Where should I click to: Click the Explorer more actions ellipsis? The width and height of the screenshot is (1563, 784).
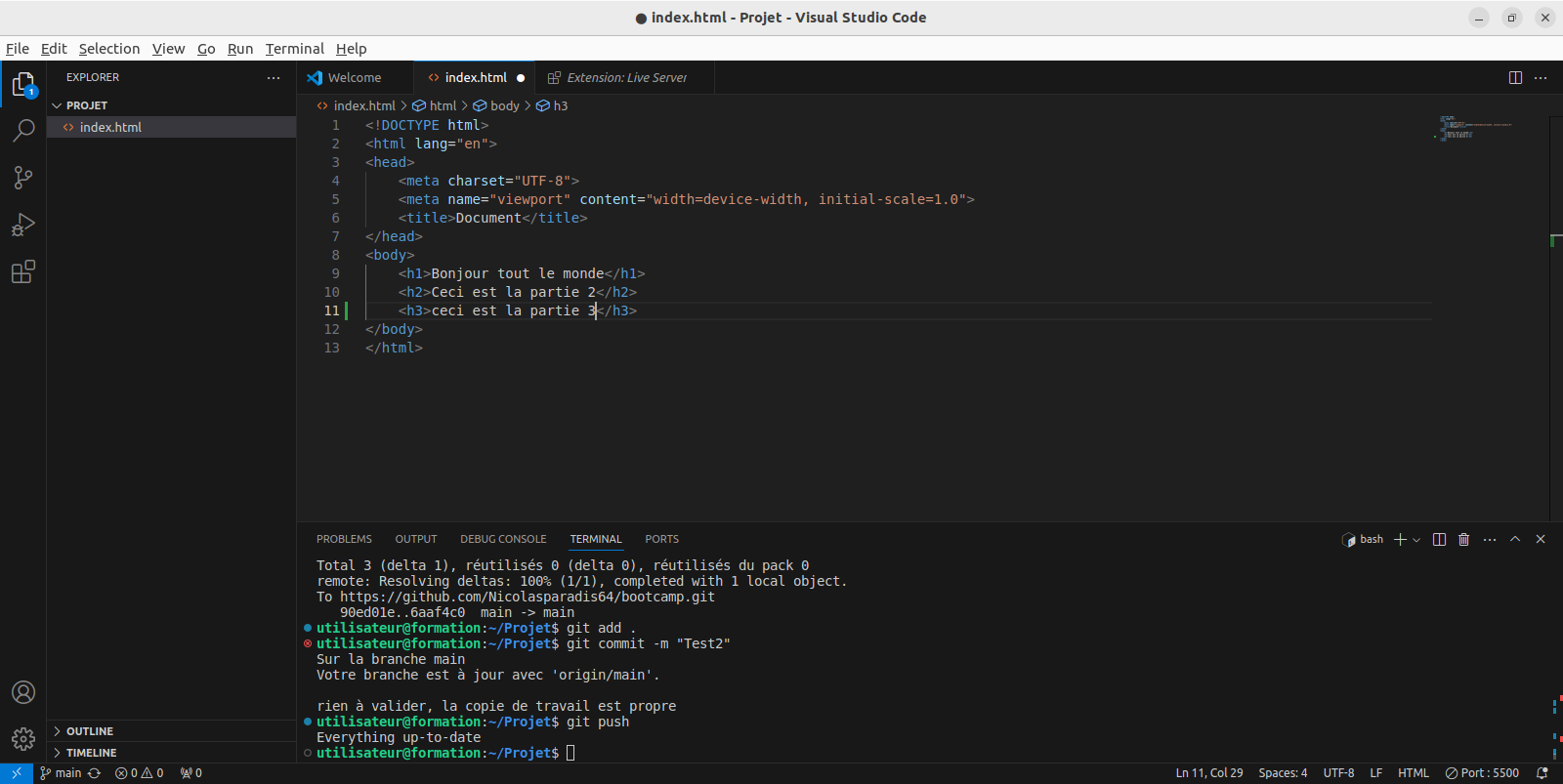[x=274, y=77]
